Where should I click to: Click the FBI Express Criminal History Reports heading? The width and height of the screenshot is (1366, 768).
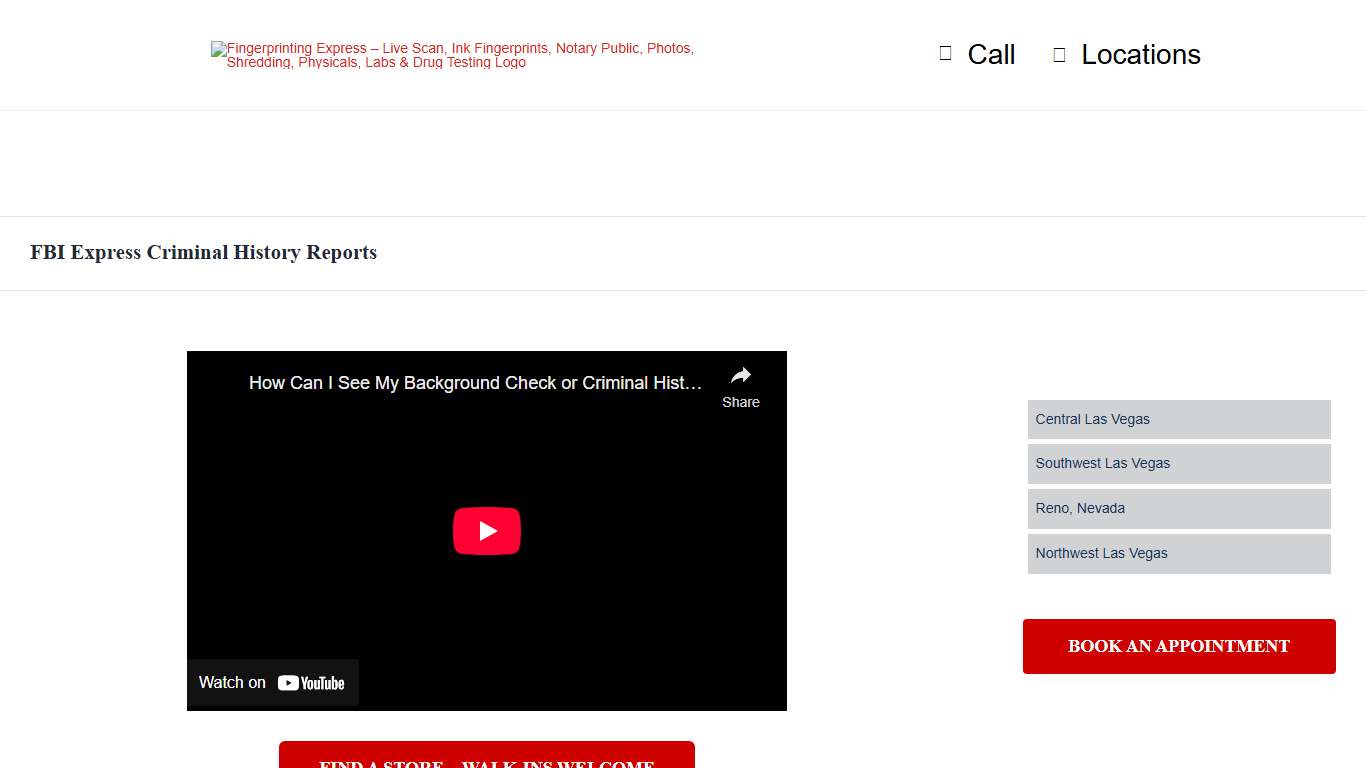[203, 253]
